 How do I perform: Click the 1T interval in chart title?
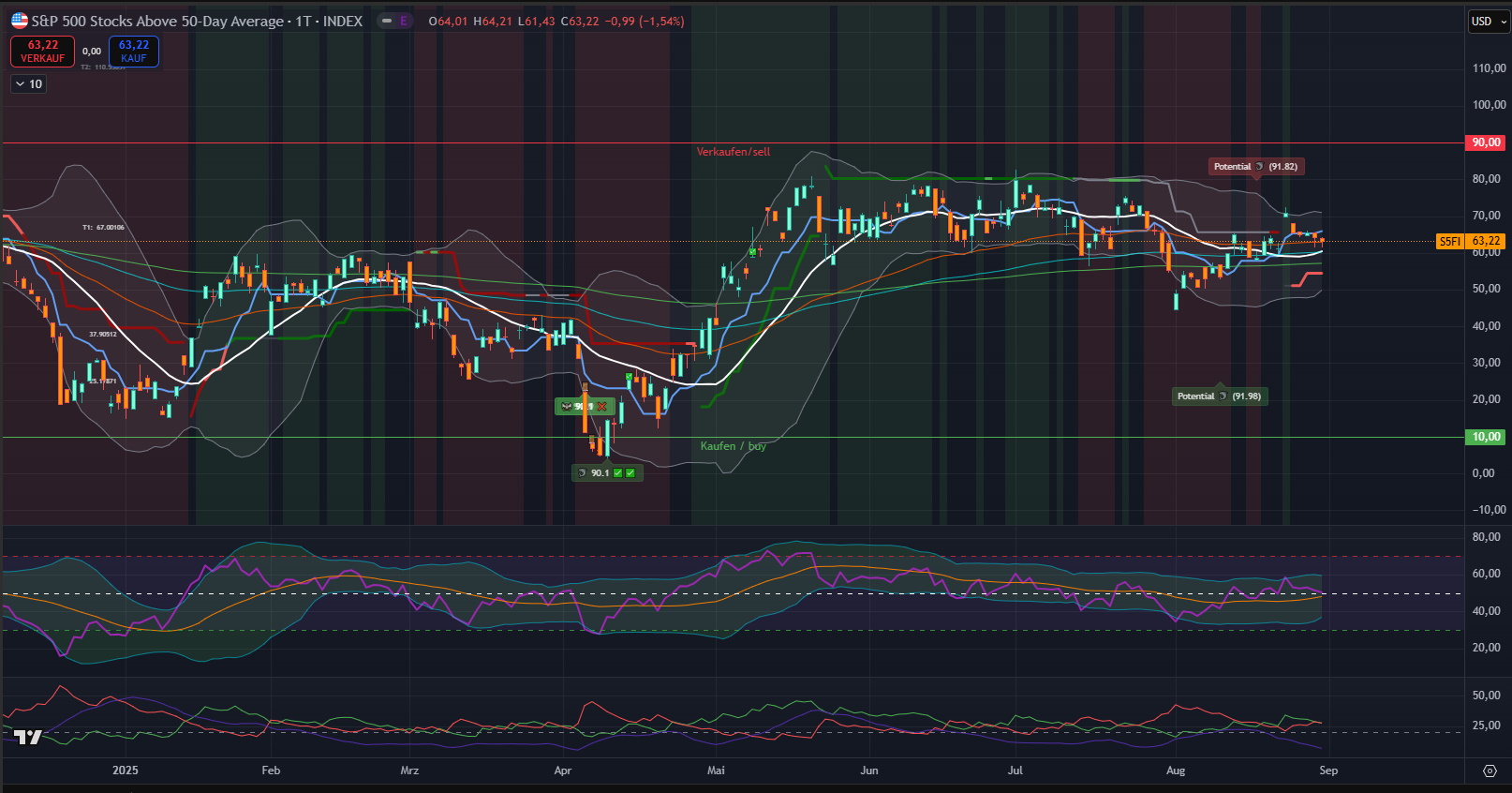303,21
